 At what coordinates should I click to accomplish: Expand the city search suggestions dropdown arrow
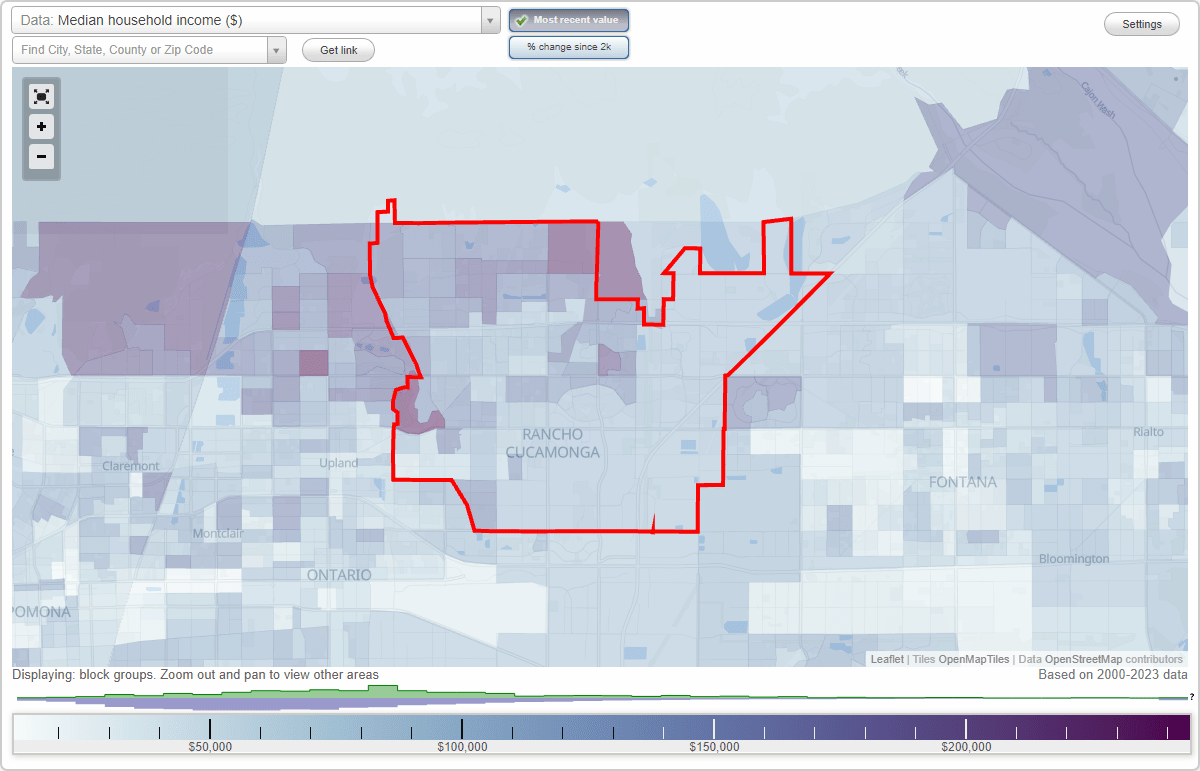277,49
